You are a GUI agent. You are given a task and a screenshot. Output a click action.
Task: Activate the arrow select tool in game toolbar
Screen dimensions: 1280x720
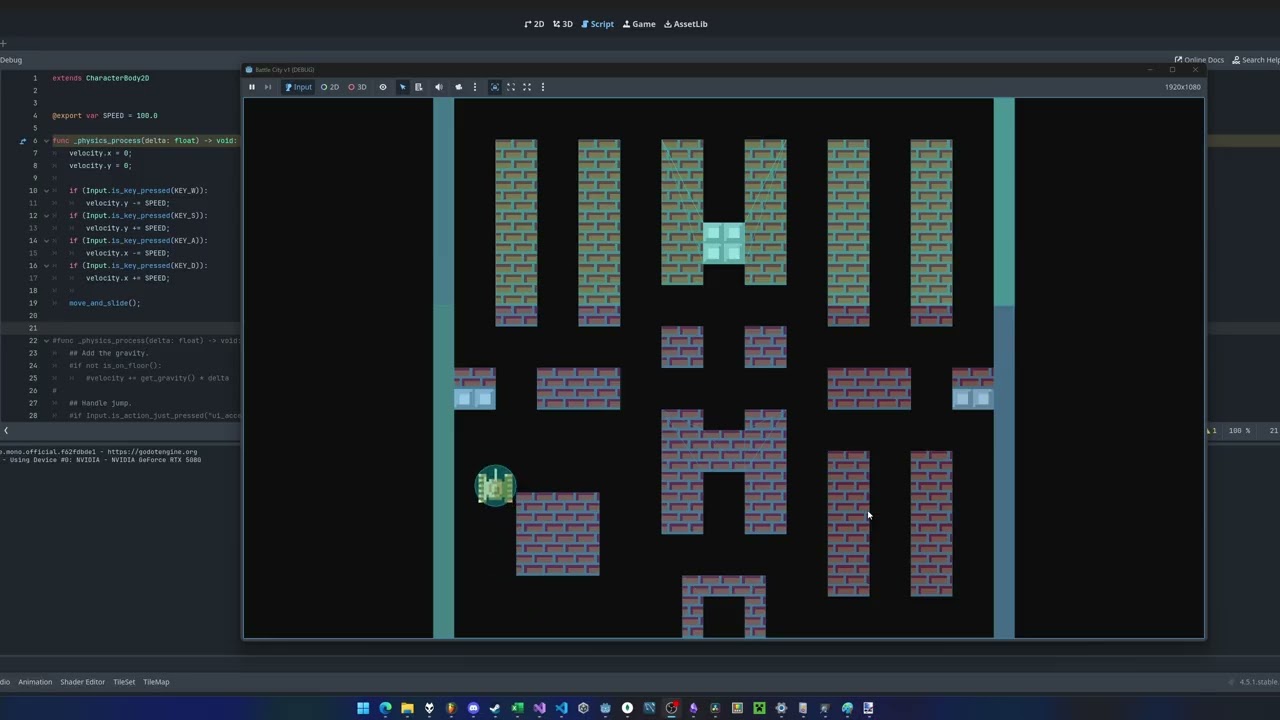point(403,87)
